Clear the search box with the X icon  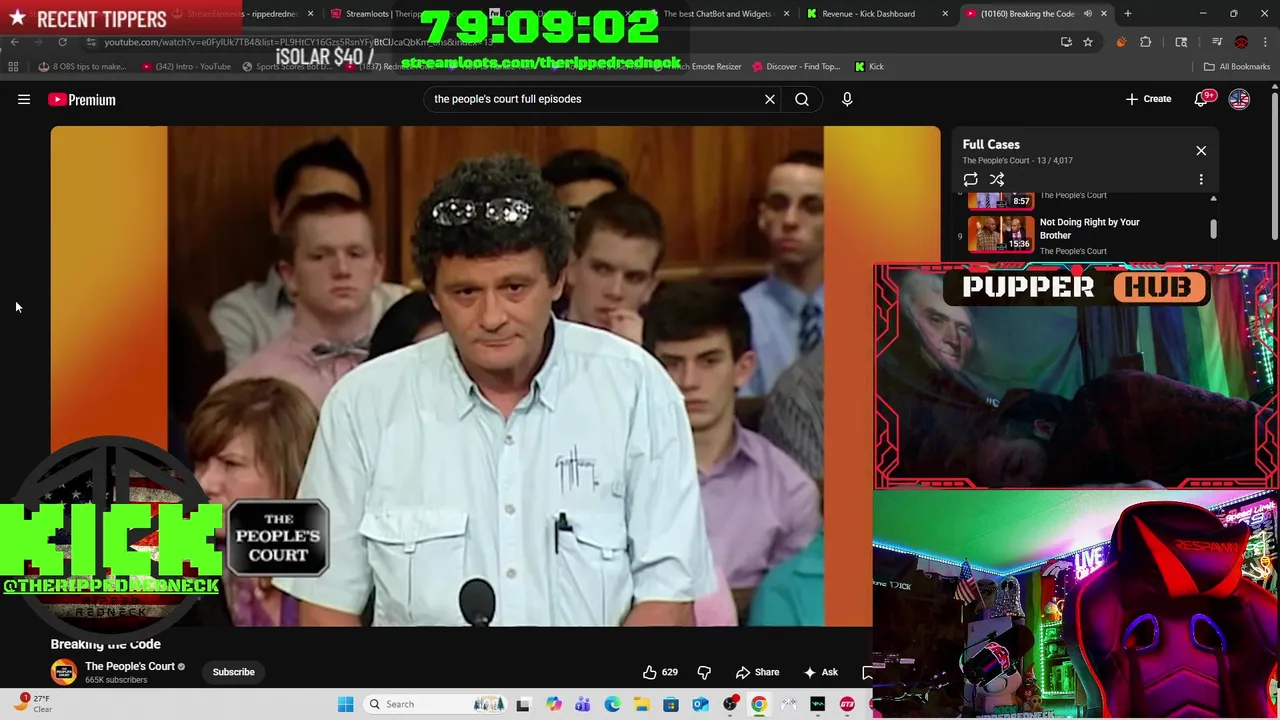pos(770,99)
